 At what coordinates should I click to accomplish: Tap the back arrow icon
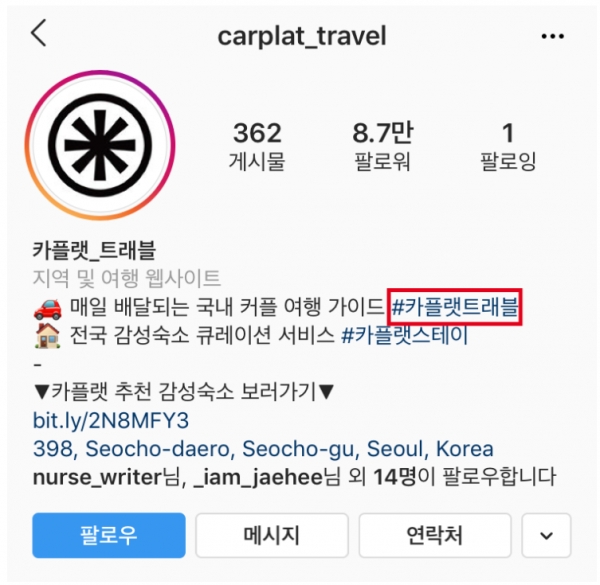pyautogui.click(x=39, y=33)
